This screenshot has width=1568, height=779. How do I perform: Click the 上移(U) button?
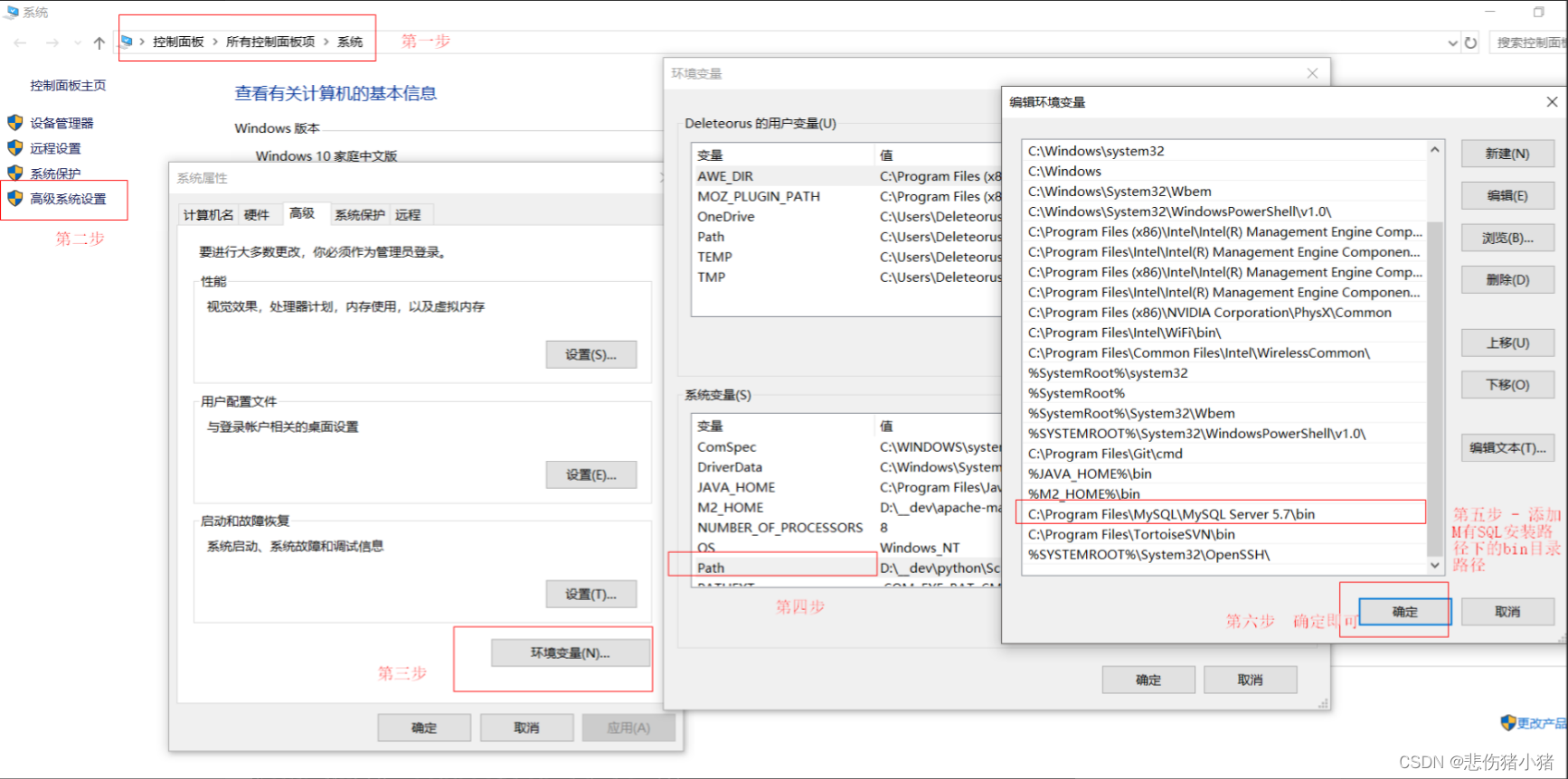pyautogui.click(x=1507, y=343)
